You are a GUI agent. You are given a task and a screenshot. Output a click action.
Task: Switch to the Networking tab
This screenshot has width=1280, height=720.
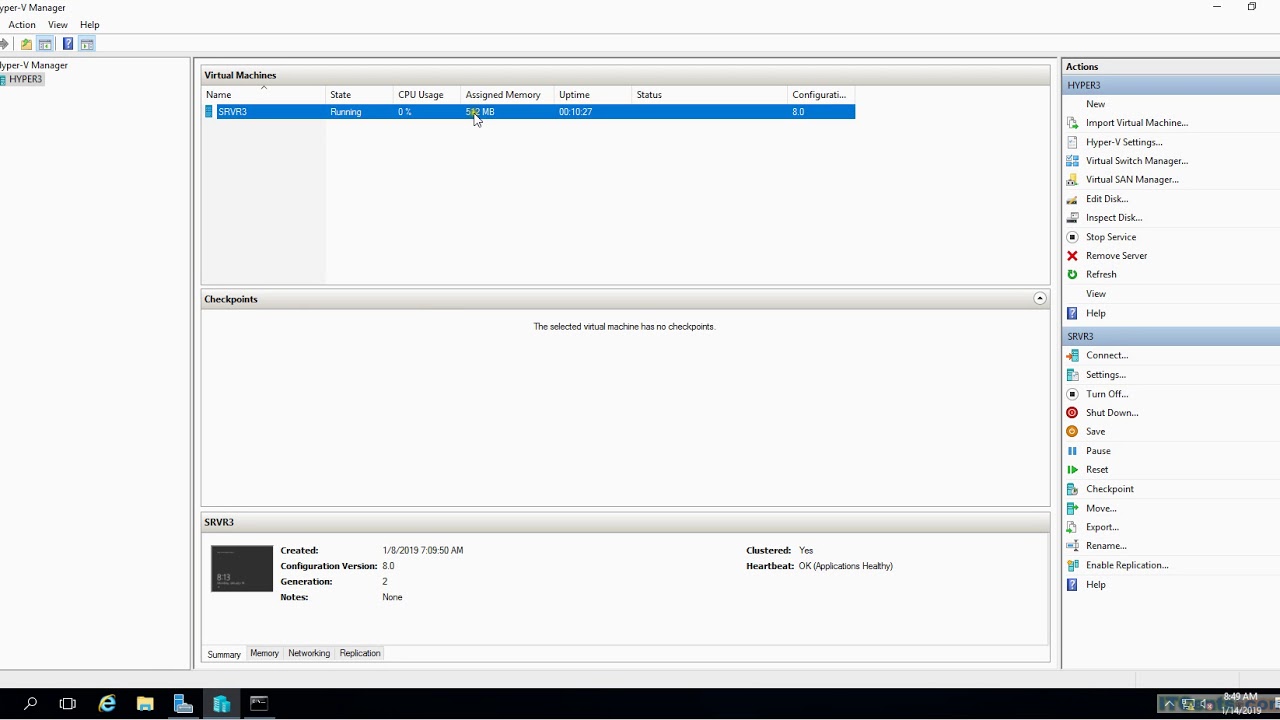point(309,653)
